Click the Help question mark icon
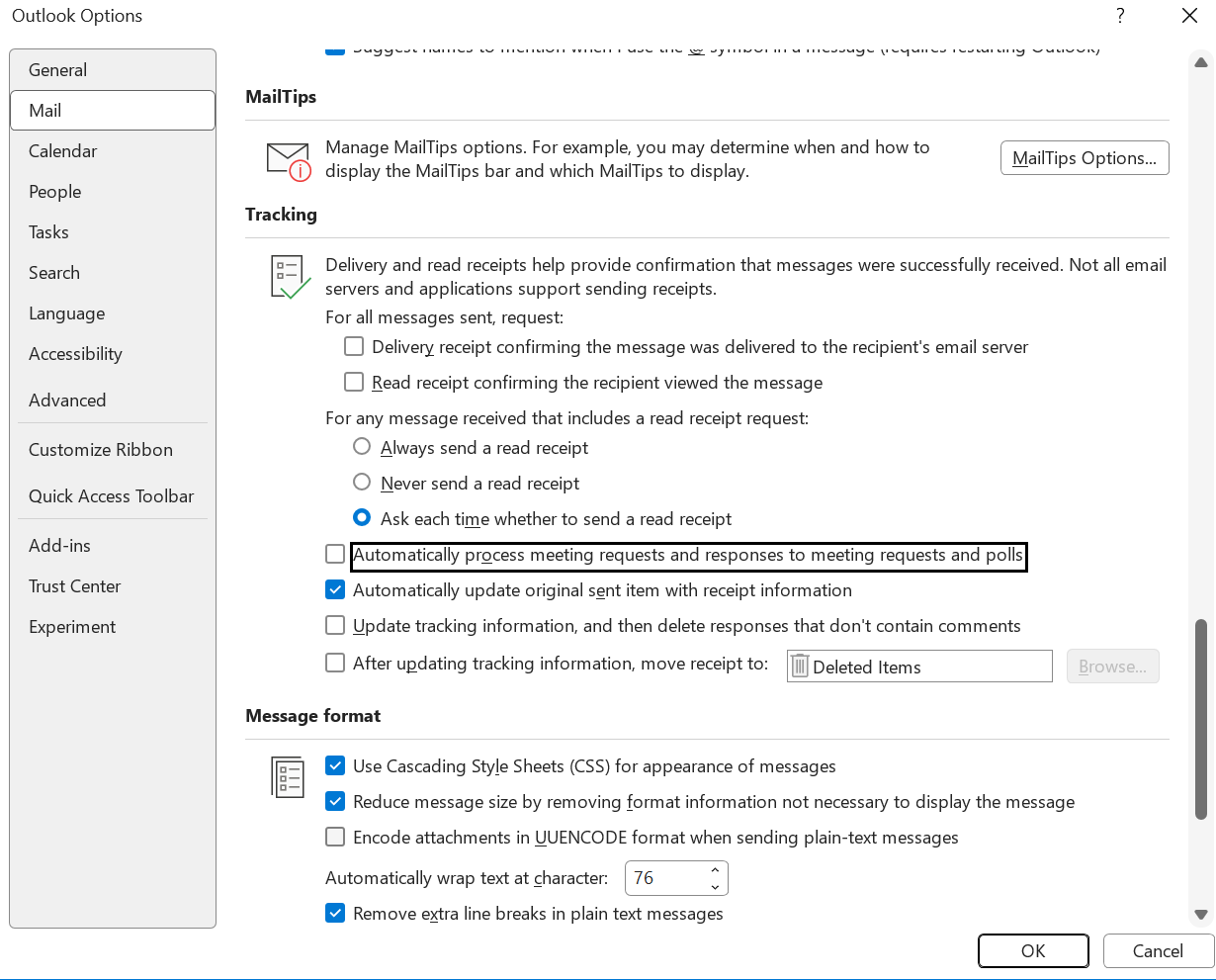1216x980 pixels. (x=1120, y=16)
